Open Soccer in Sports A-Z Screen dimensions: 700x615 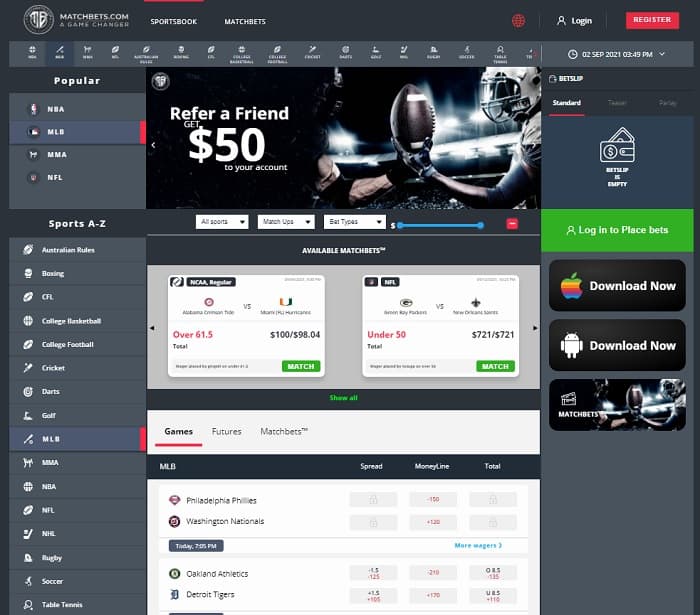pyautogui.click(x=77, y=581)
